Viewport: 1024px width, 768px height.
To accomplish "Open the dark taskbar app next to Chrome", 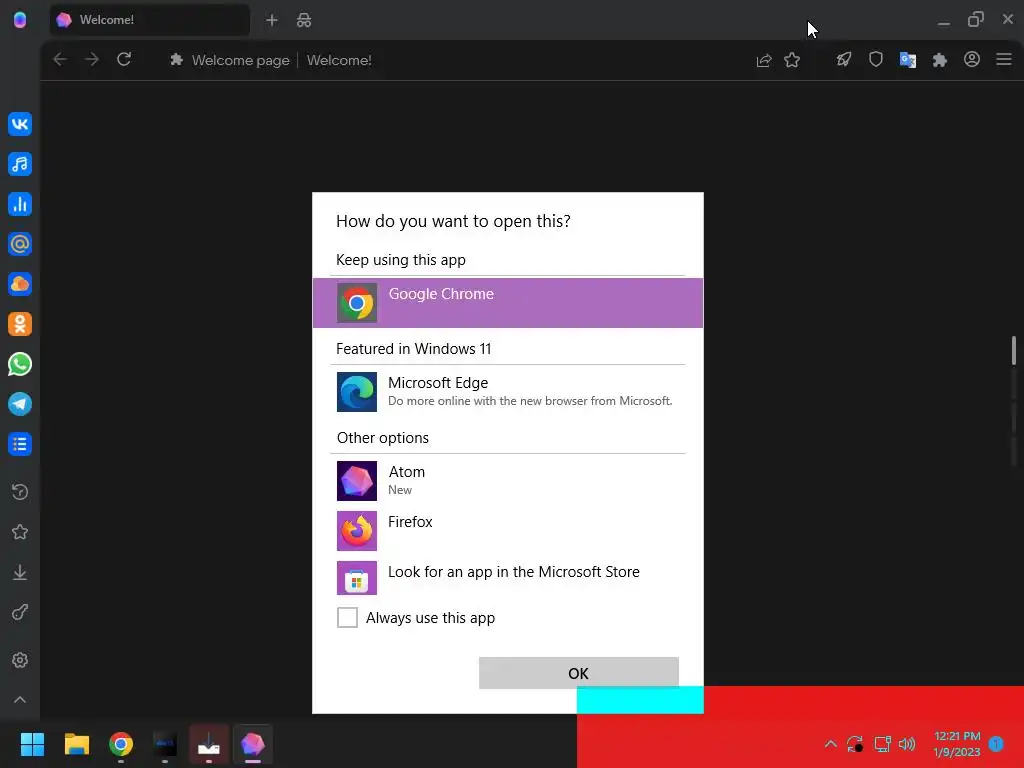I will [165, 744].
